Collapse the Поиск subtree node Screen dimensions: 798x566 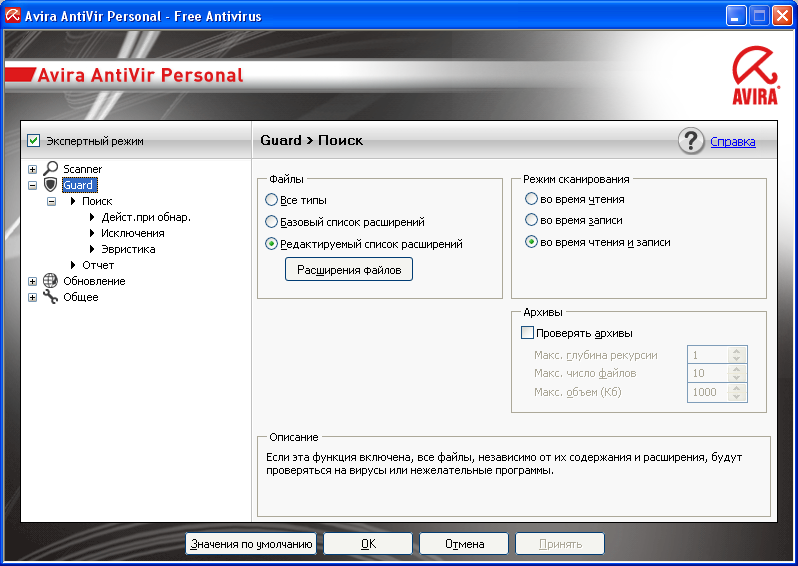tap(51, 202)
